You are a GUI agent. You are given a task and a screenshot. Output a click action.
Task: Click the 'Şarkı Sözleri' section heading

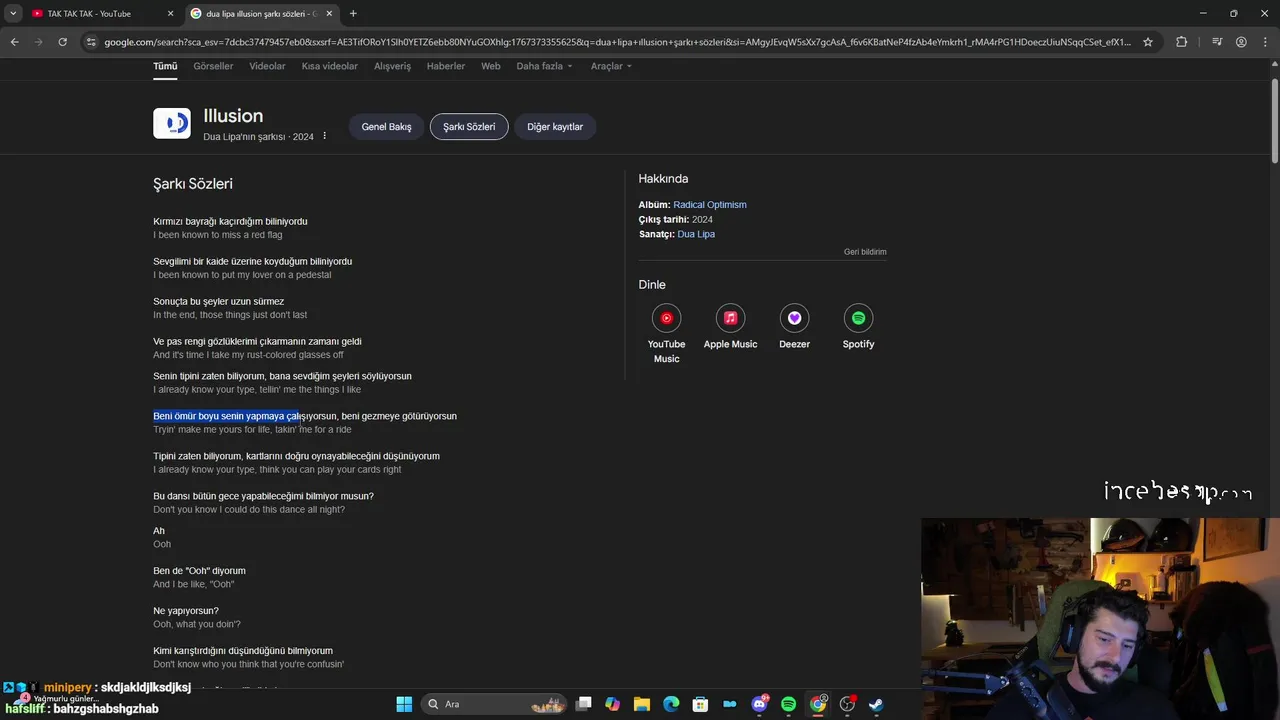coord(193,184)
